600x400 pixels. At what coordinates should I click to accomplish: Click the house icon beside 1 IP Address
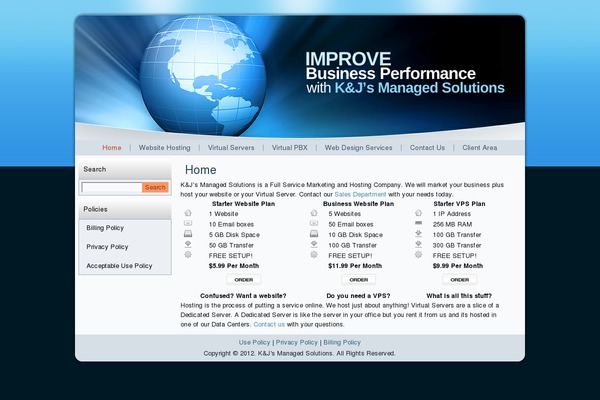click(419, 213)
